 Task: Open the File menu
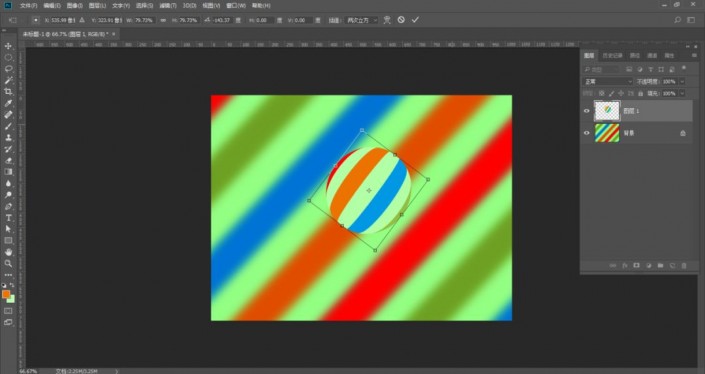click(x=29, y=6)
